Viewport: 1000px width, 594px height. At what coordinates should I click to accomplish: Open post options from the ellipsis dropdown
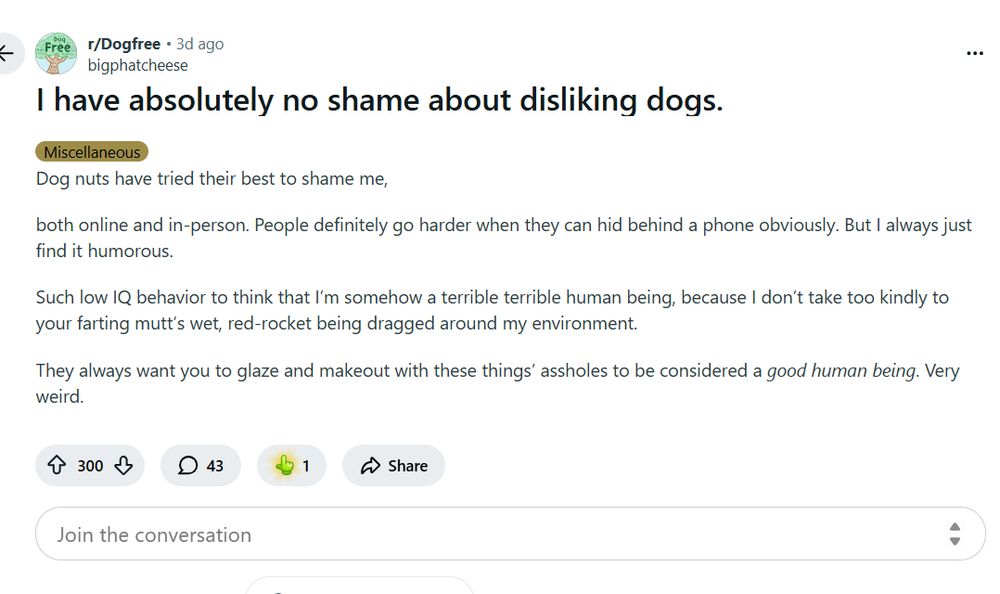(x=973, y=53)
